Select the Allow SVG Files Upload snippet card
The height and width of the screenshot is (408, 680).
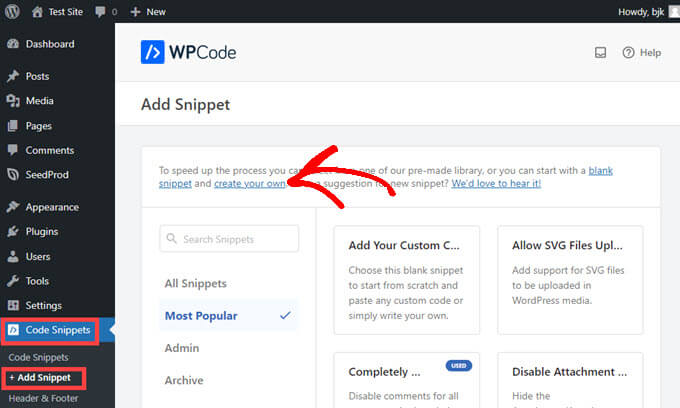tap(570, 279)
